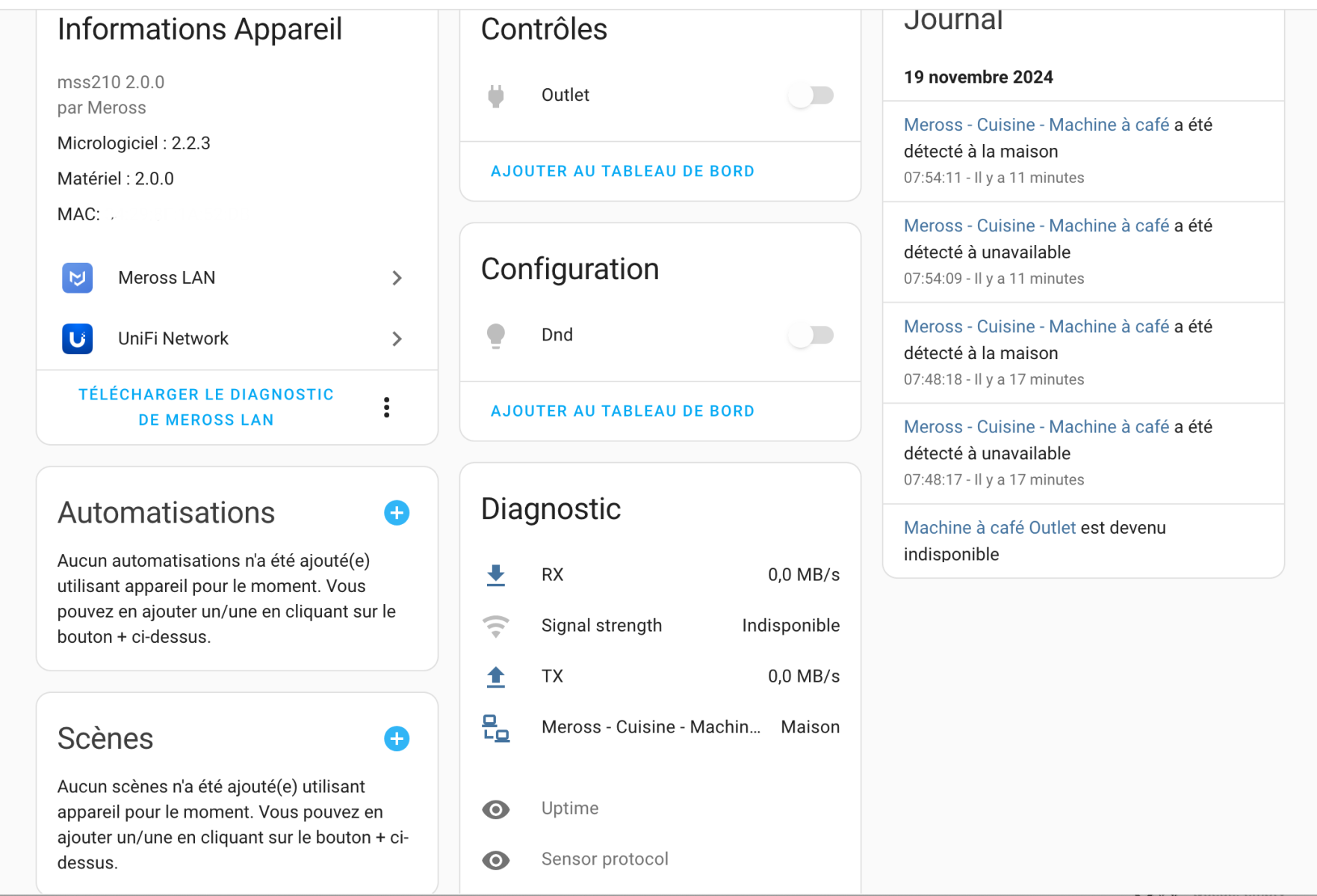Open the Signal strength Indisponible value
This screenshot has width=1317, height=896.
pyautogui.click(x=791, y=625)
